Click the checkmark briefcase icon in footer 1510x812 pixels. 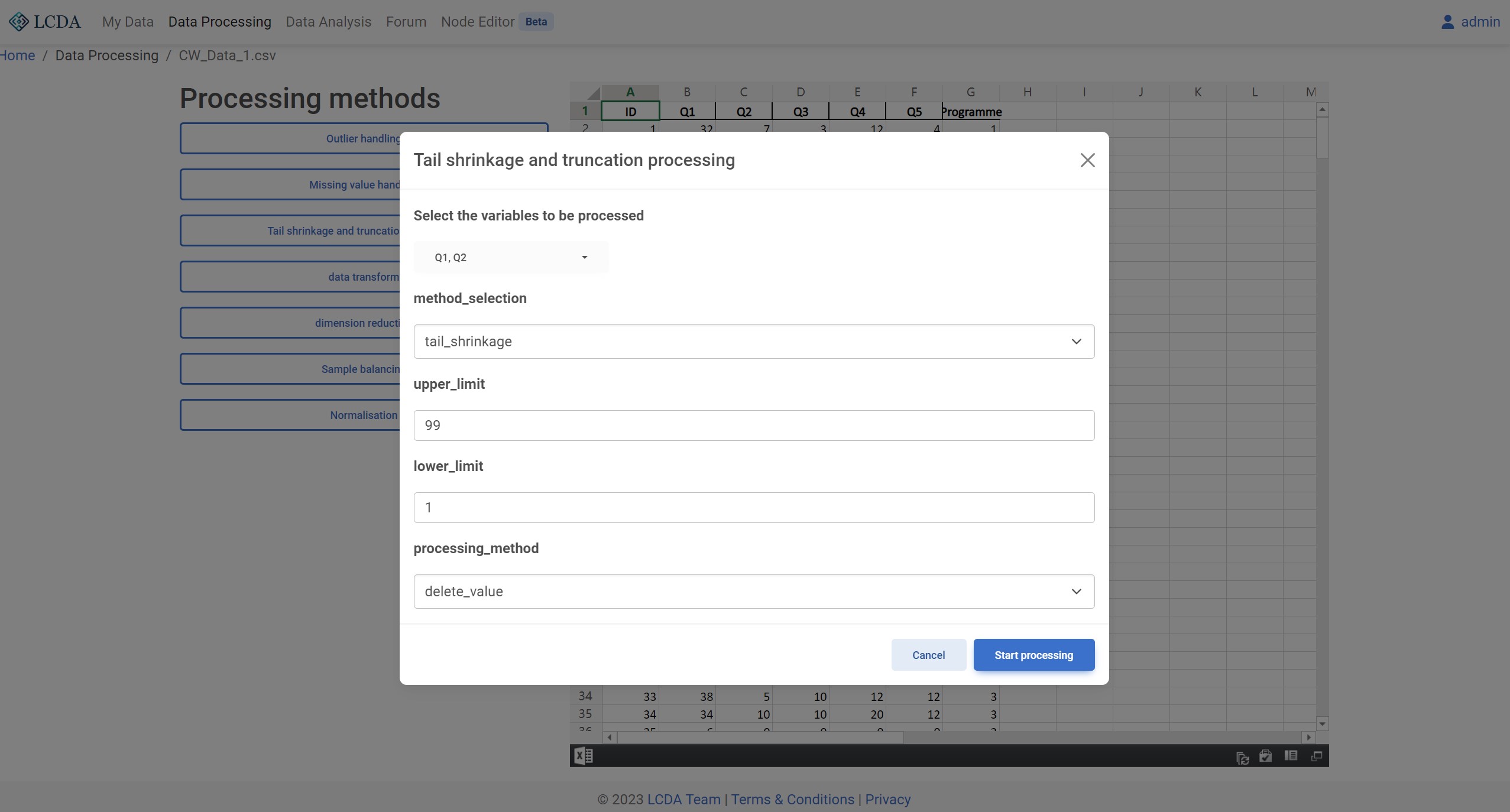pyautogui.click(x=1266, y=756)
